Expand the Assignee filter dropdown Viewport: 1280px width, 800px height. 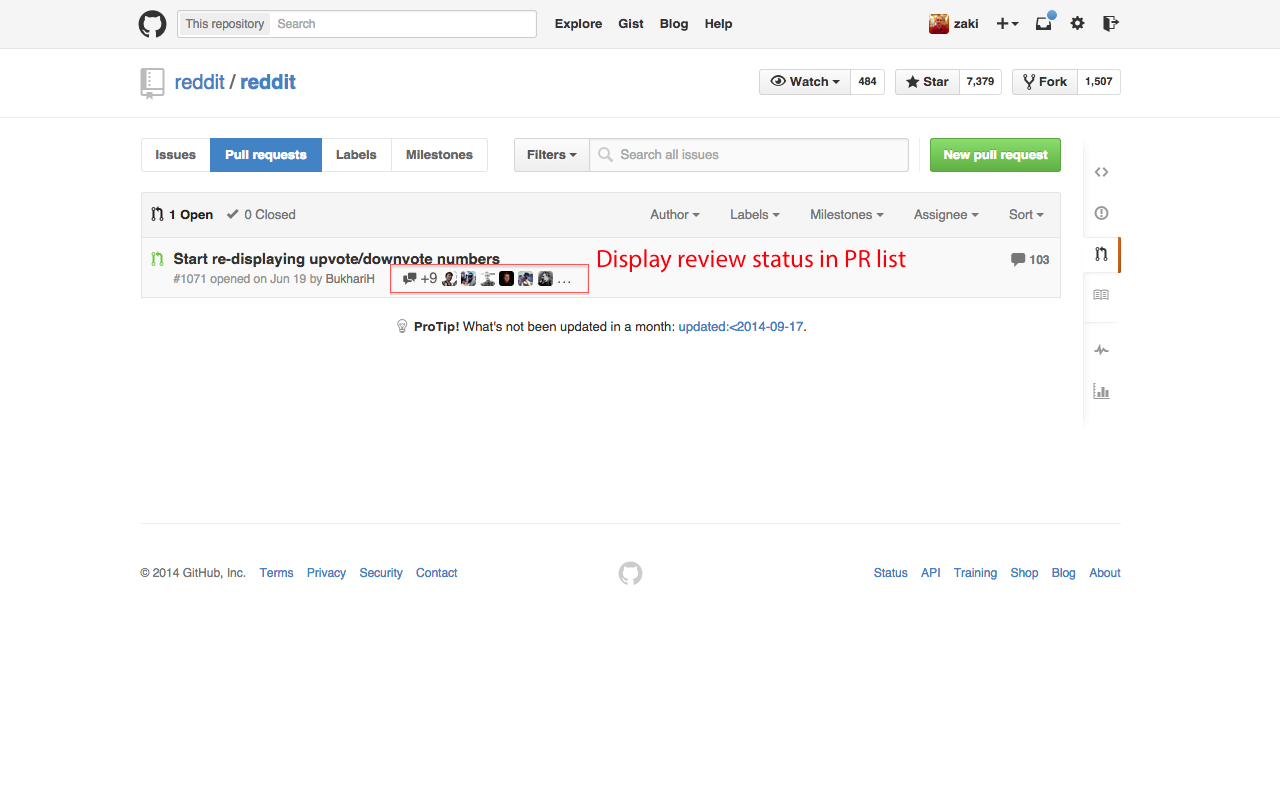946,214
